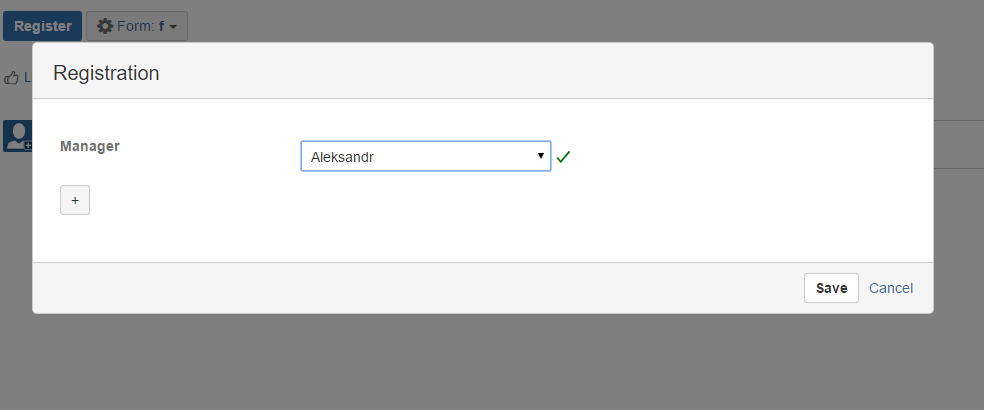
Task: Expand the Form: f dropdown button
Action: coord(137,27)
